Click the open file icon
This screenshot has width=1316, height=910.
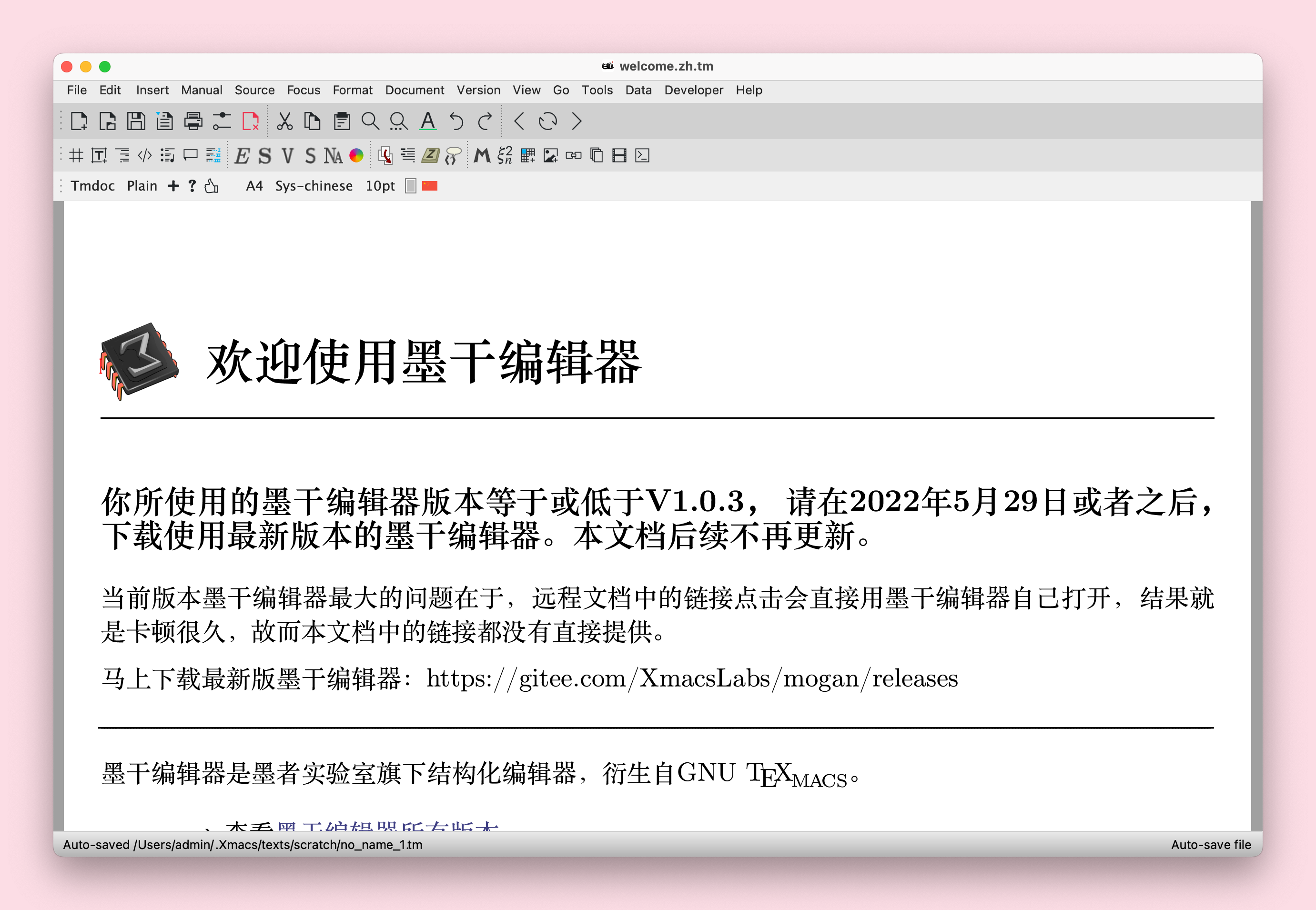[107, 121]
